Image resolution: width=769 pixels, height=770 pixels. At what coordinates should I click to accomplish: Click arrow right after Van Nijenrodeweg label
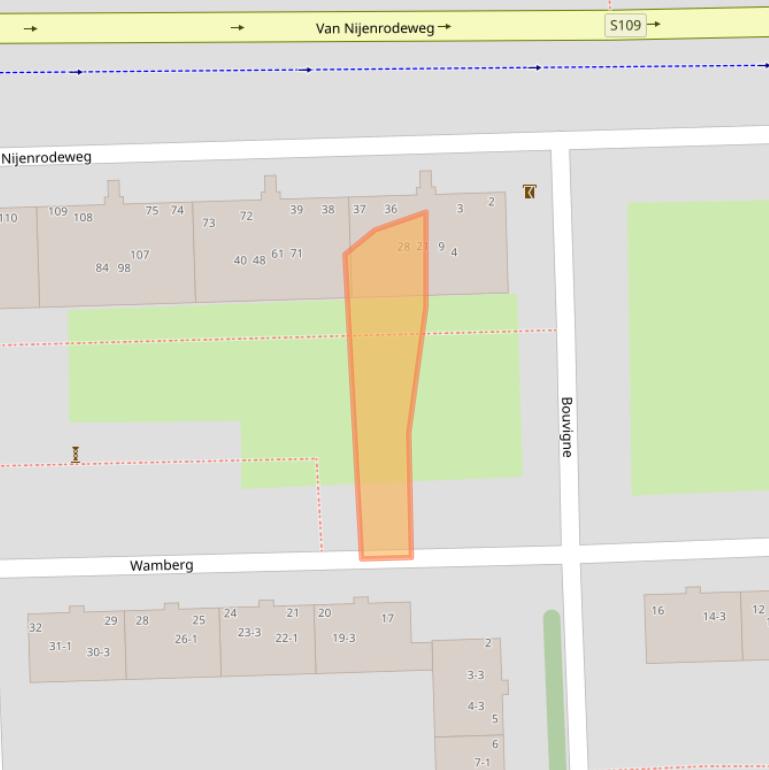(445, 27)
